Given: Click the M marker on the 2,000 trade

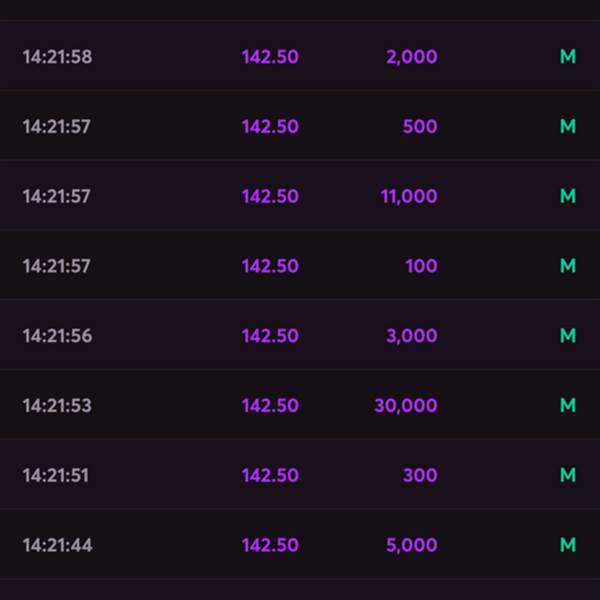Looking at the screenshot, I should tap(568, 57).
